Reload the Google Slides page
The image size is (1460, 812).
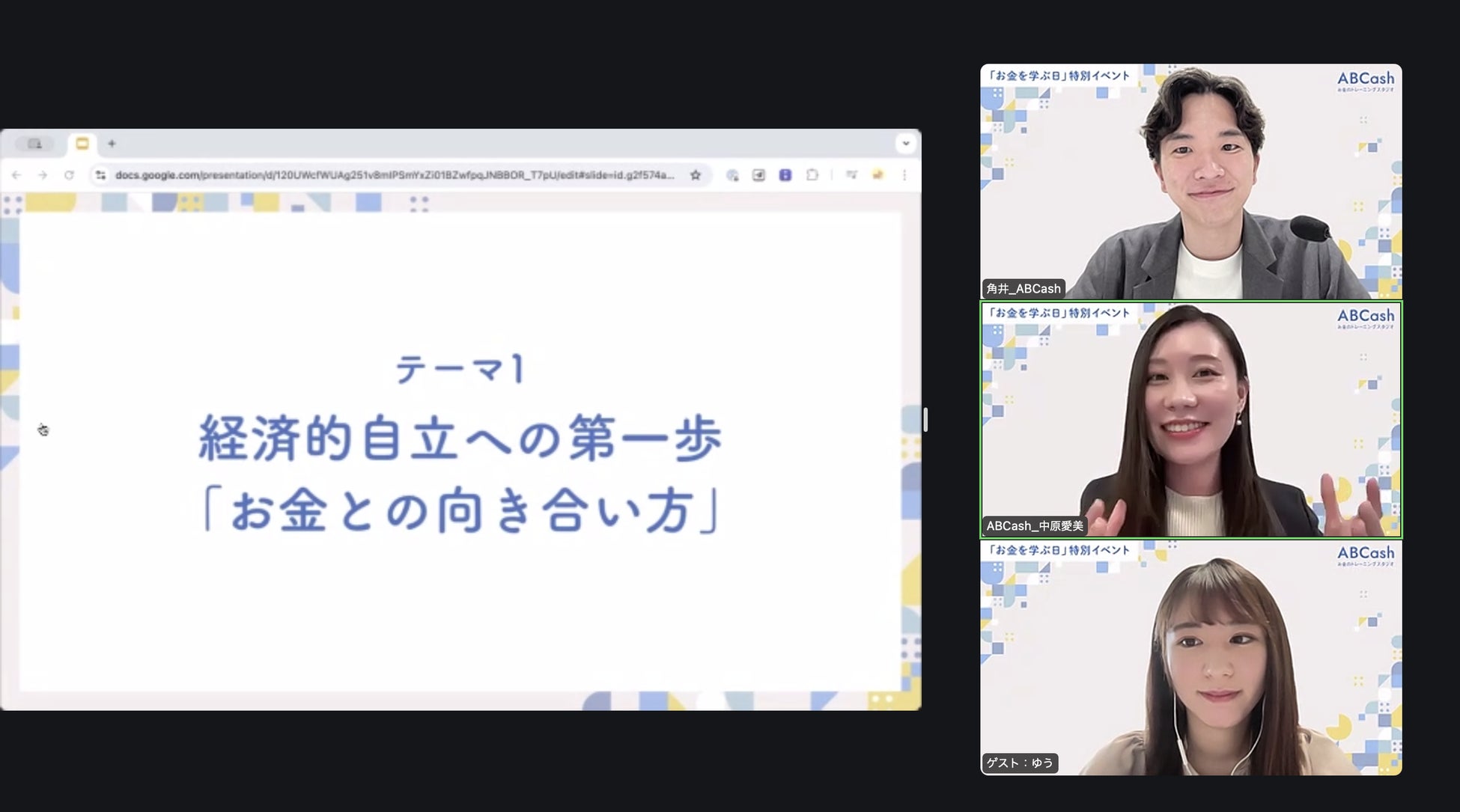[x=69, y=175]
